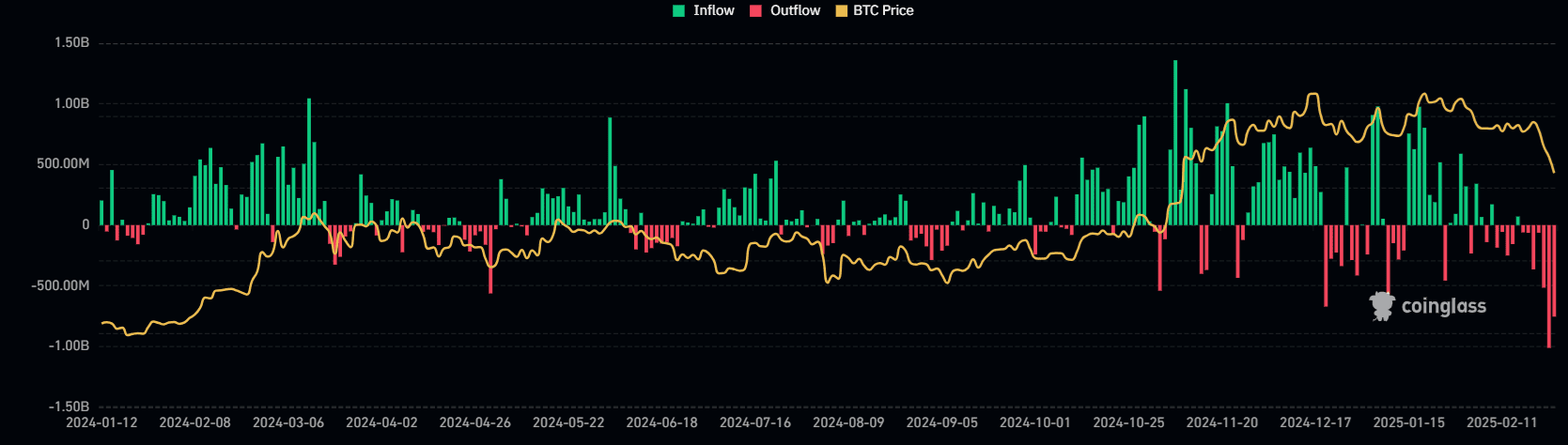
Task: Toggle the Inflow series label in legend
Action: point(713,10)
